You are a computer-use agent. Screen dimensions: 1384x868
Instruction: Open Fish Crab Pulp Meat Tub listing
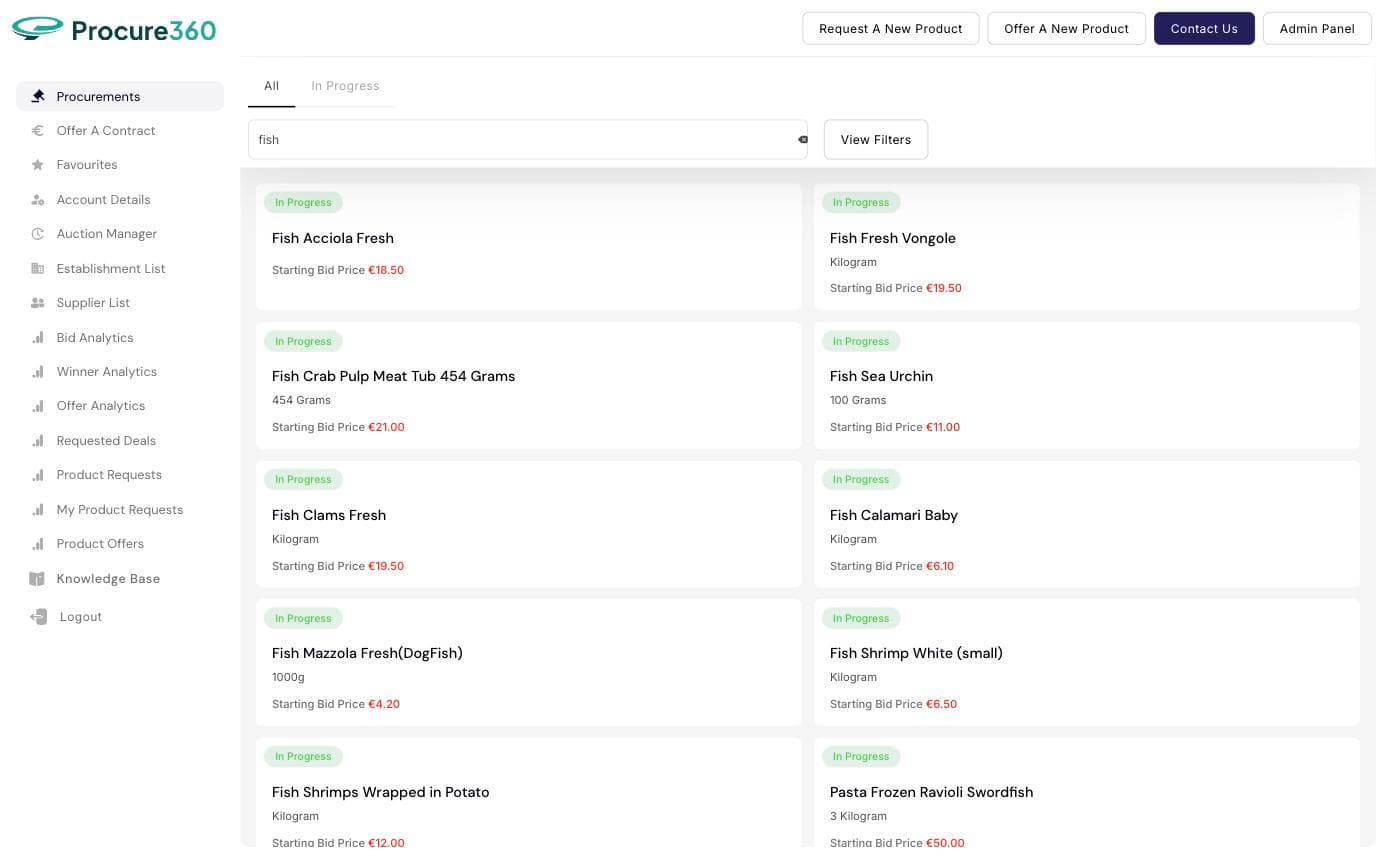[529, 385]
